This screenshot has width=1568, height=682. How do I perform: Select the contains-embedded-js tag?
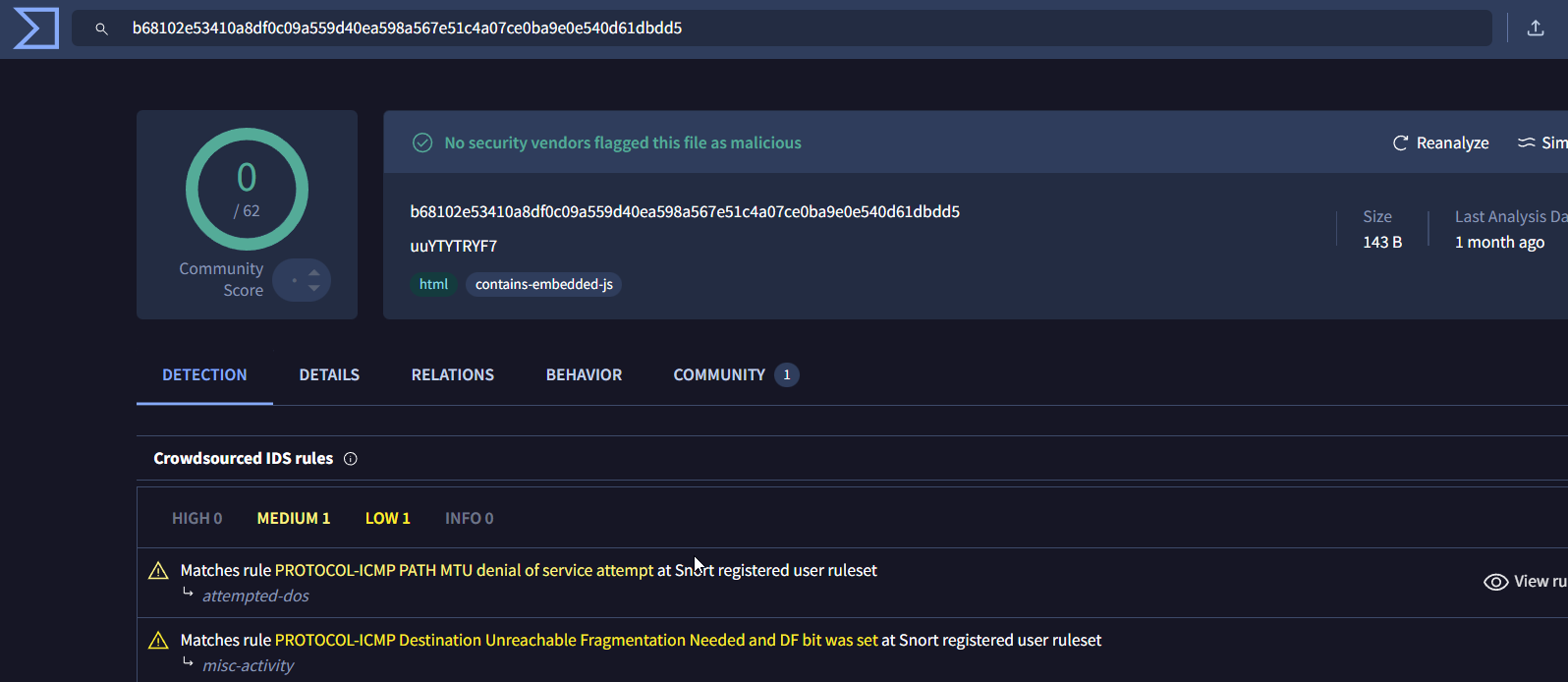544,284
